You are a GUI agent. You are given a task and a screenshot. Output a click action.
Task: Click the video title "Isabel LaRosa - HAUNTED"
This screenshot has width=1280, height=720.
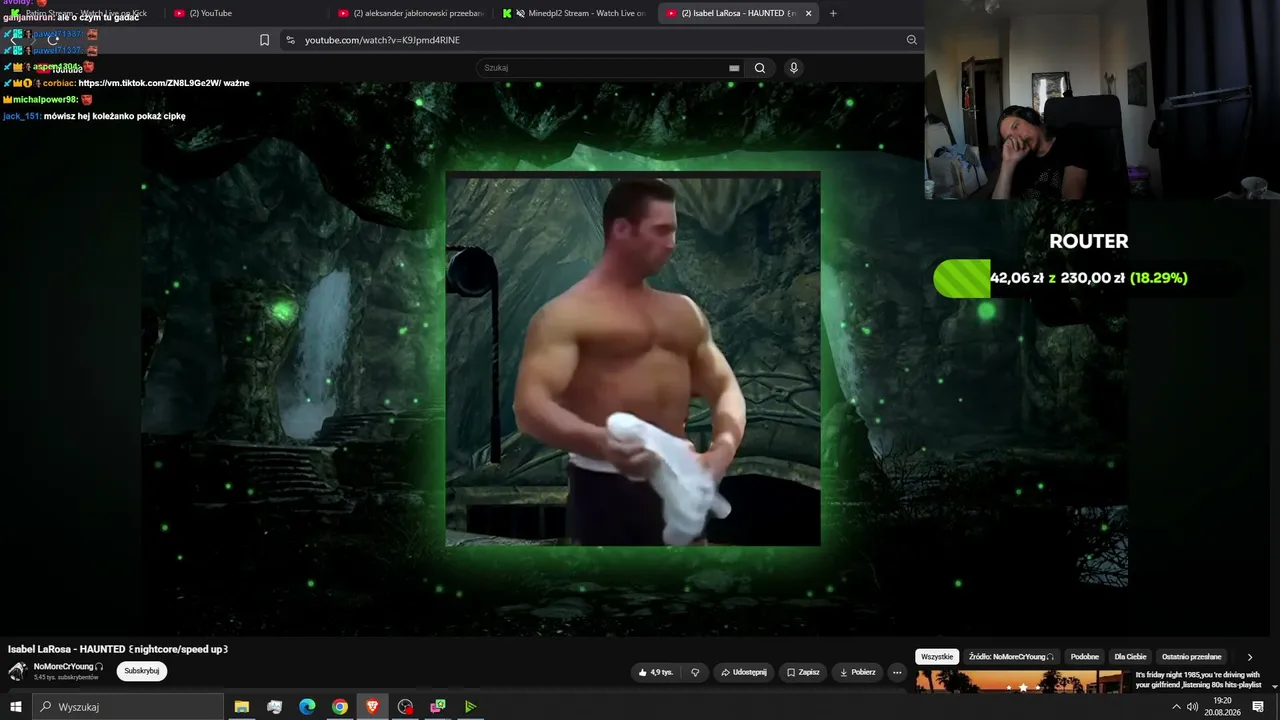pyautogui.click(x=118, y=649)
